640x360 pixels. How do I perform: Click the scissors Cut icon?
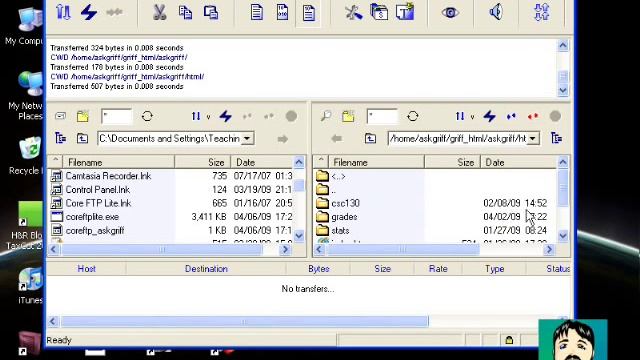click(x=160, y=12)
